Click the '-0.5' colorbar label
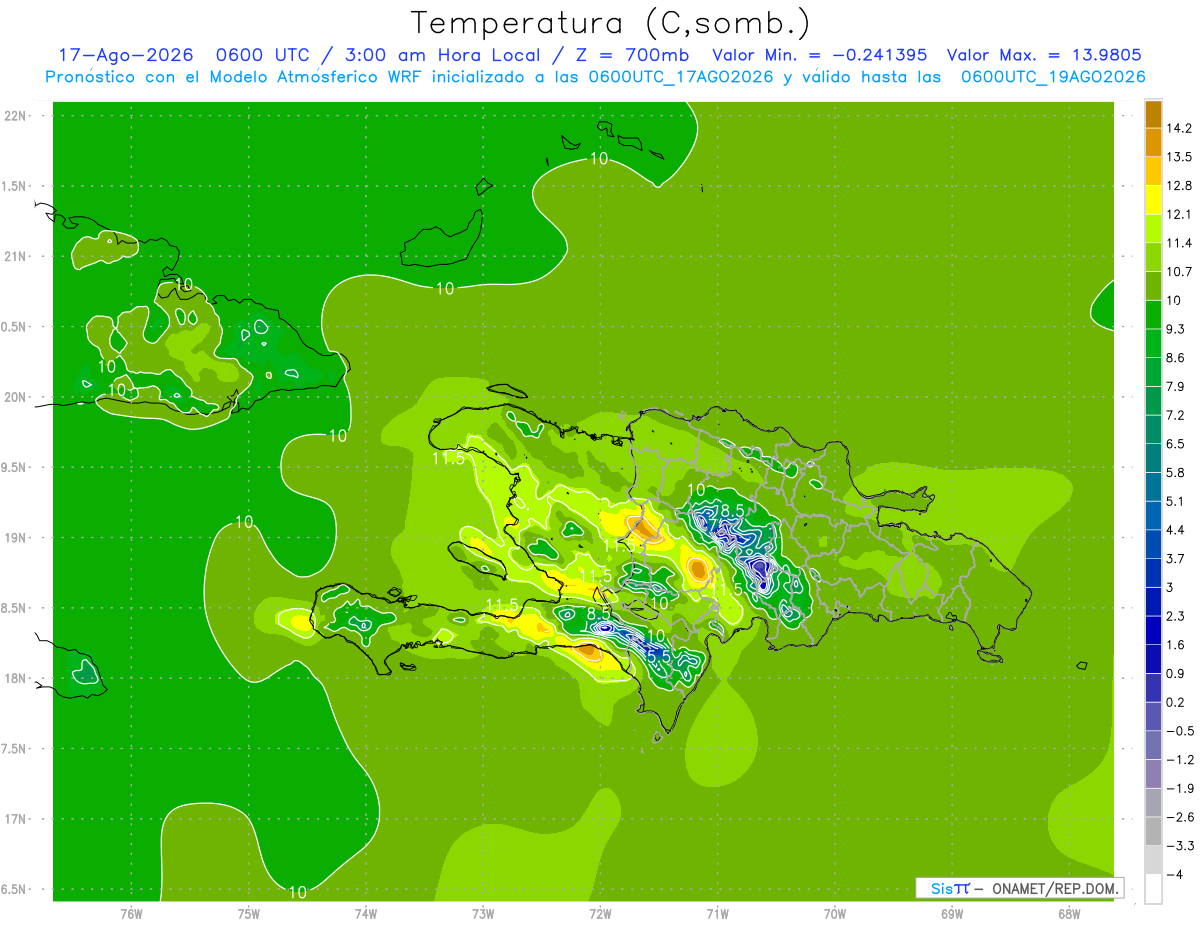The width and height of the screenshot is (1200, 927). tap(1180, 731)
